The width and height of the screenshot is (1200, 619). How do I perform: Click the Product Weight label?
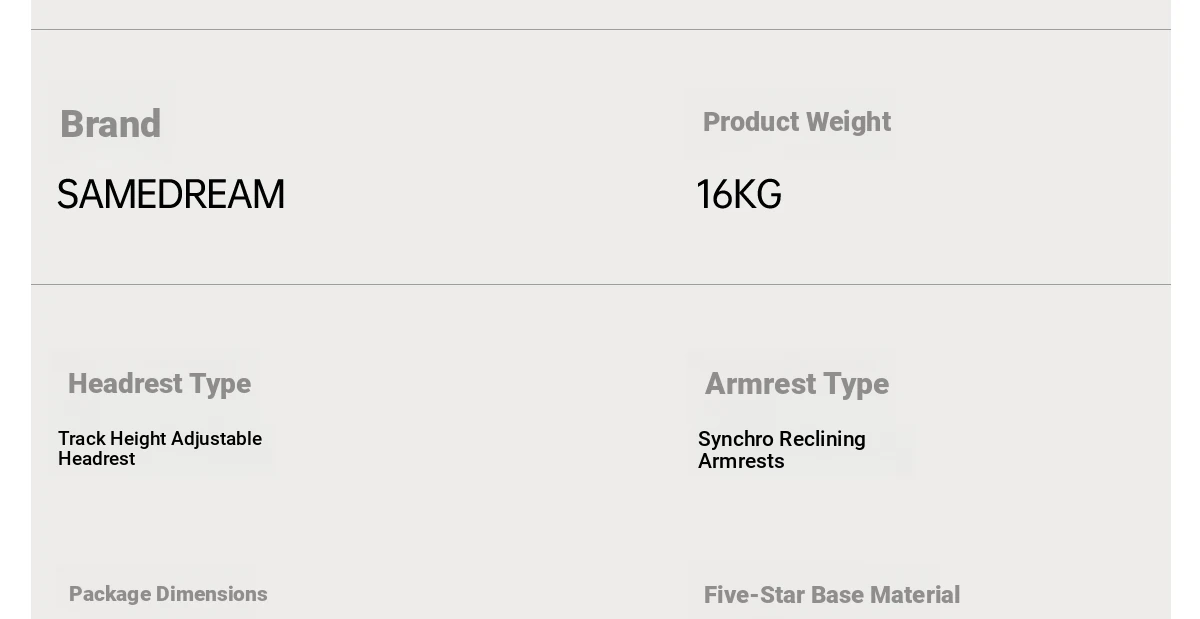pos(796,122)
